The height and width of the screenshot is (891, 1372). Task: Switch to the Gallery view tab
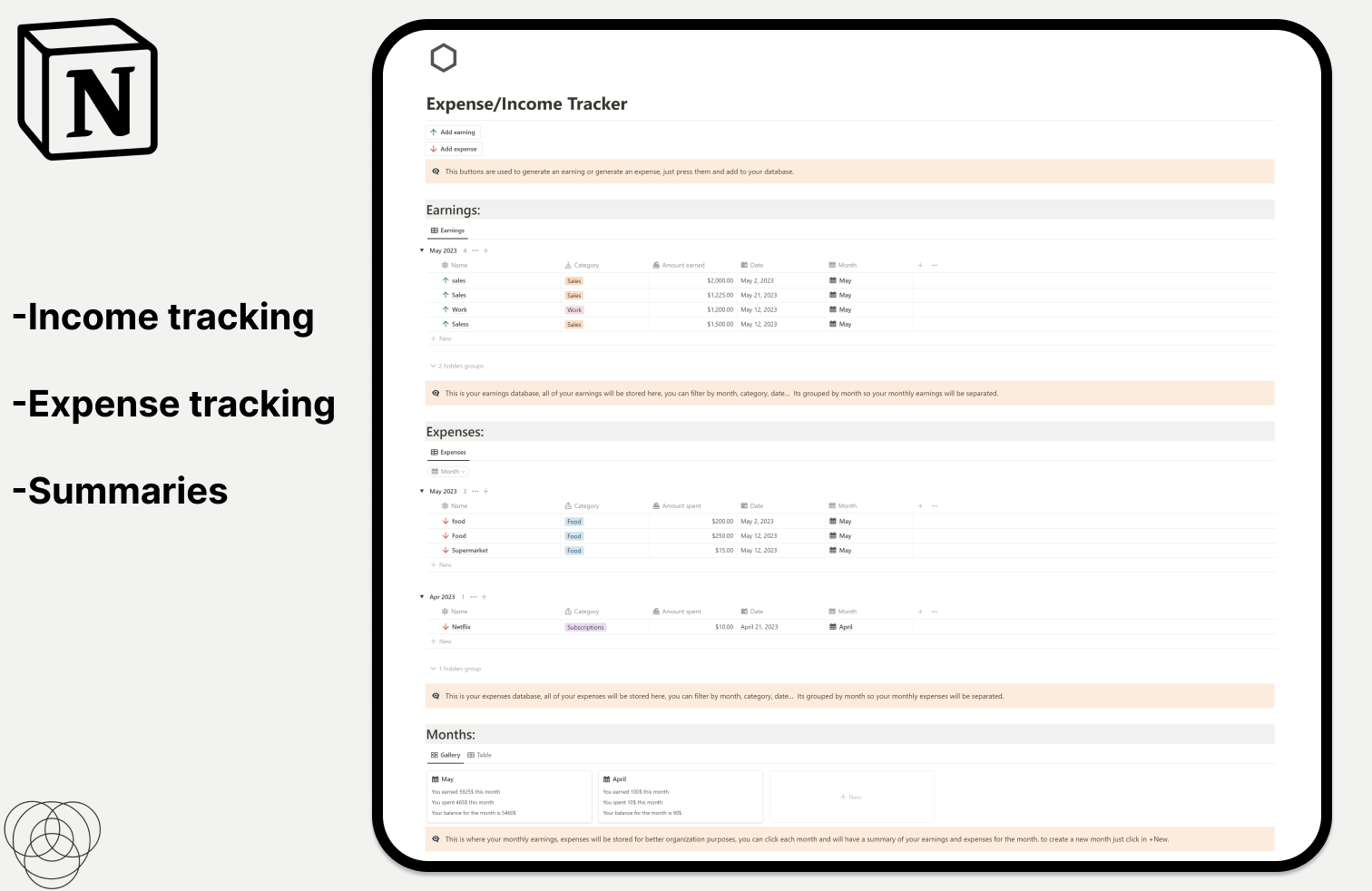coord(446,755)
